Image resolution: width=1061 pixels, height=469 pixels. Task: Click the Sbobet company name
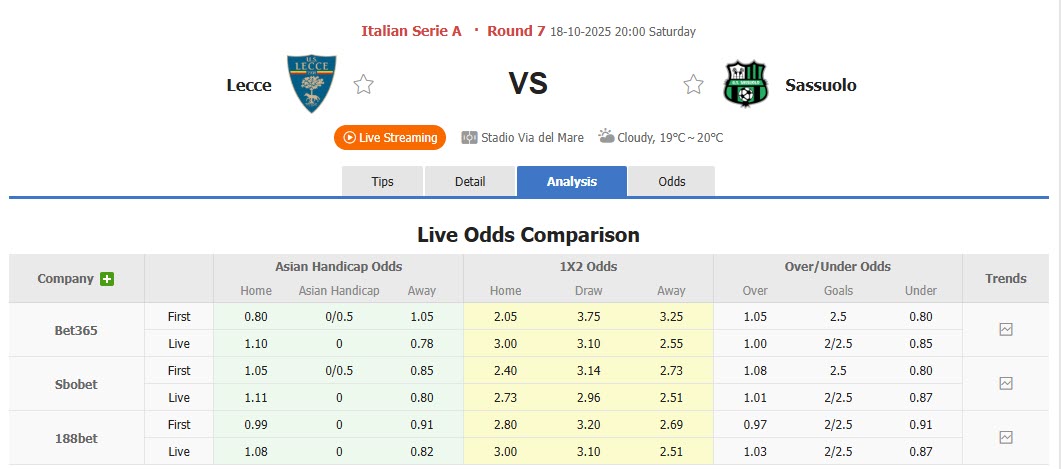76,384
